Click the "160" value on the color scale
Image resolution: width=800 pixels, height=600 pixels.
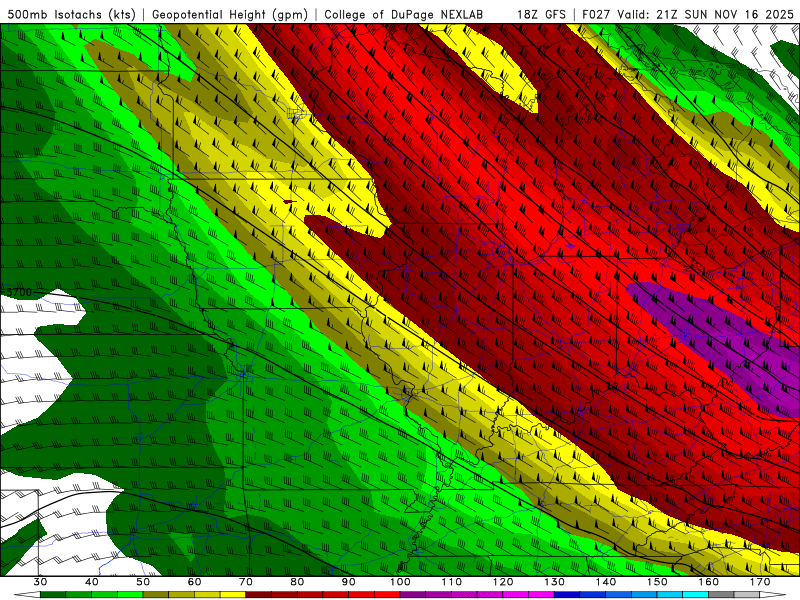(x=709, y=582)
